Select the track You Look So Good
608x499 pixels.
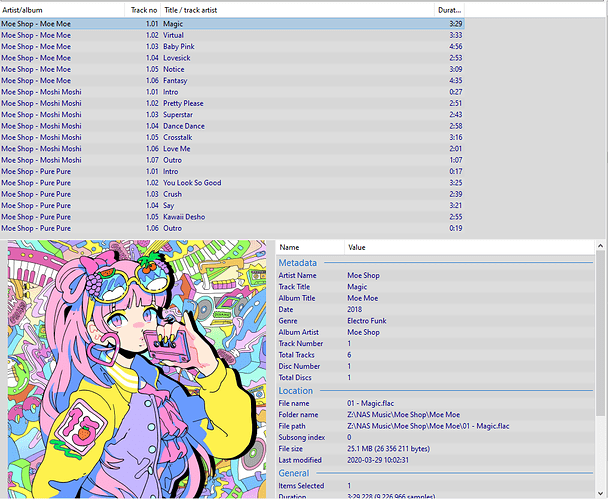[232, 183]
